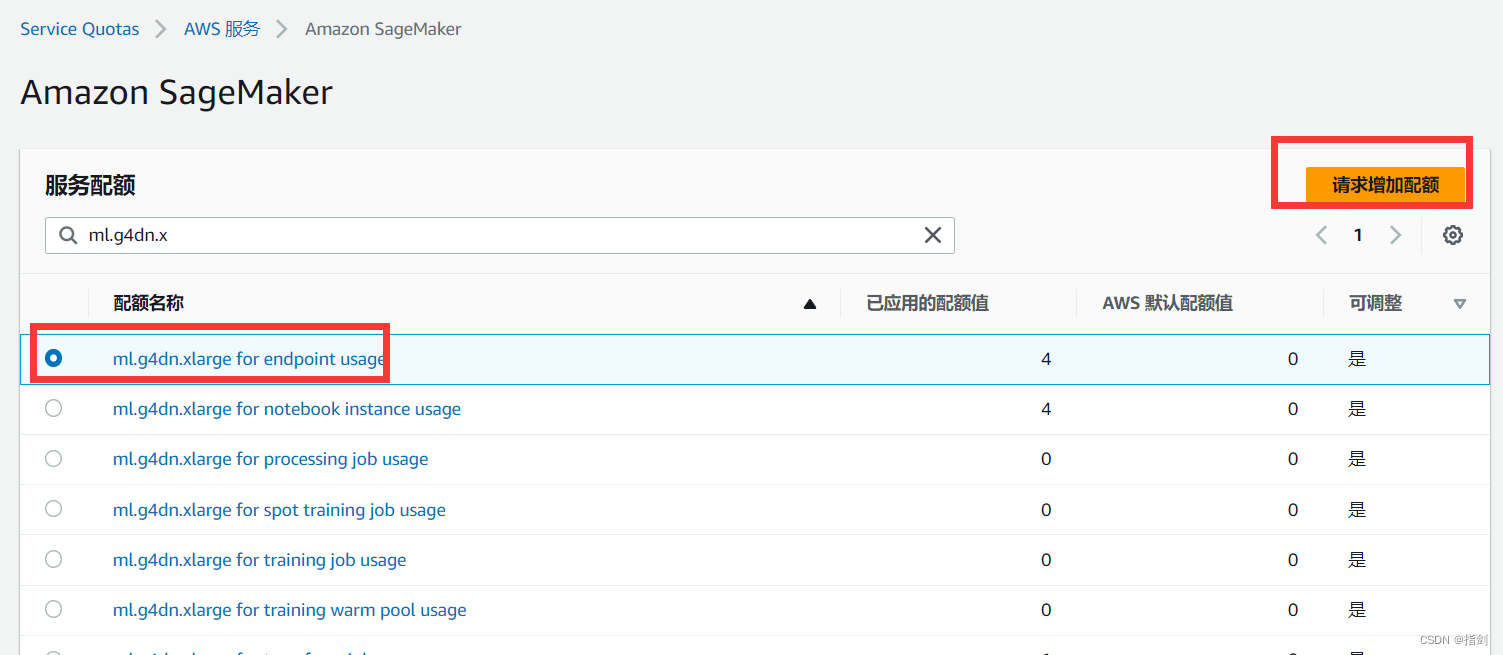Click the 请求增加配额 button
The width and height of the screenshot is (1503, 655).
coord(1385,185)
